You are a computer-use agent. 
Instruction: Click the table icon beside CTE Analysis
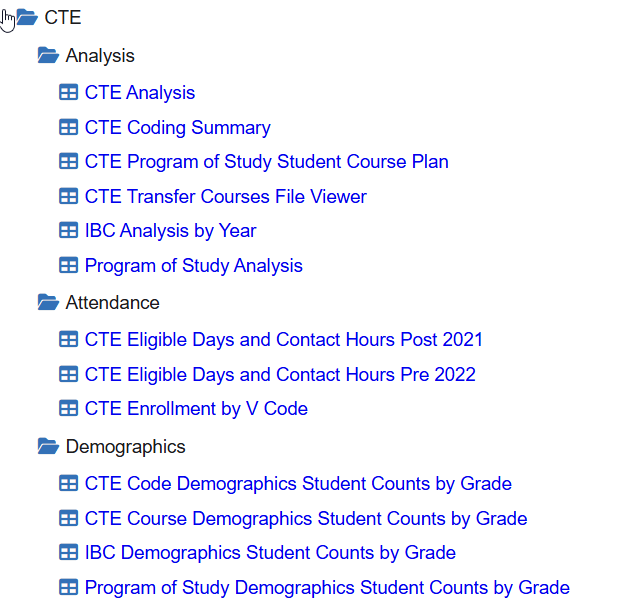tap(68, 93)
